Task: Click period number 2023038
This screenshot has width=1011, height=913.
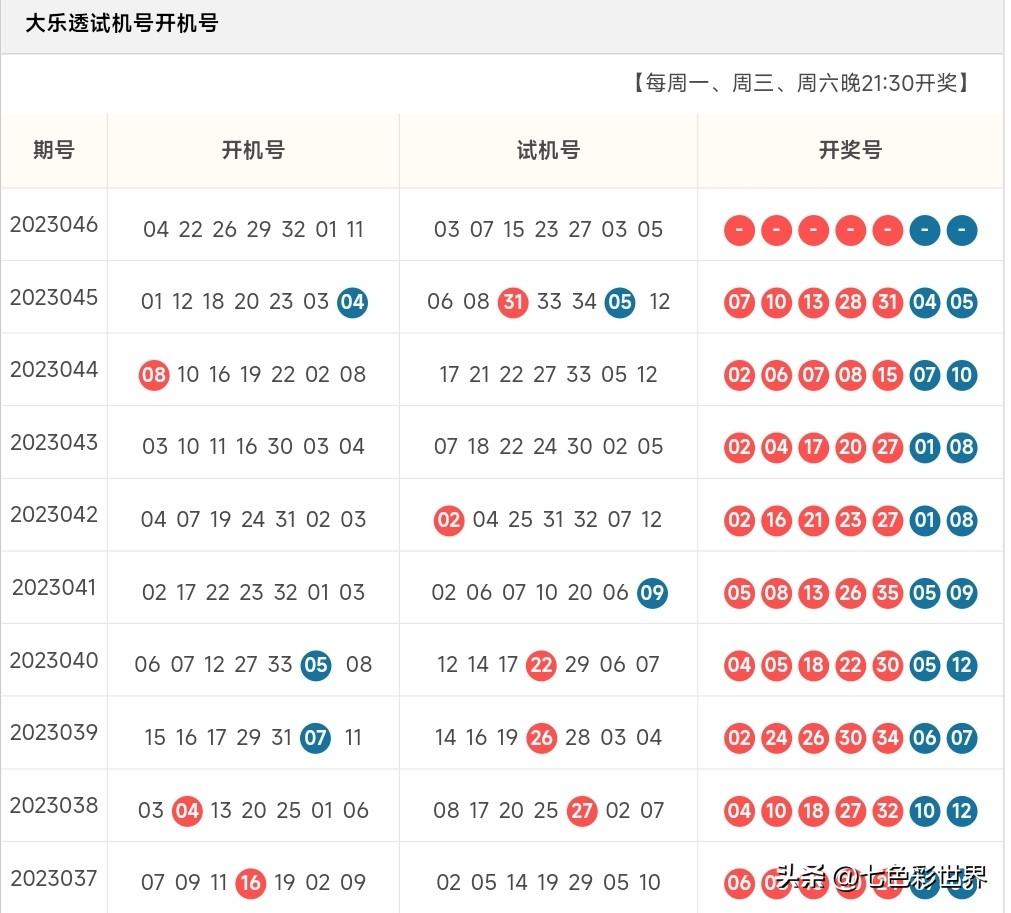Action: point(54,805)
